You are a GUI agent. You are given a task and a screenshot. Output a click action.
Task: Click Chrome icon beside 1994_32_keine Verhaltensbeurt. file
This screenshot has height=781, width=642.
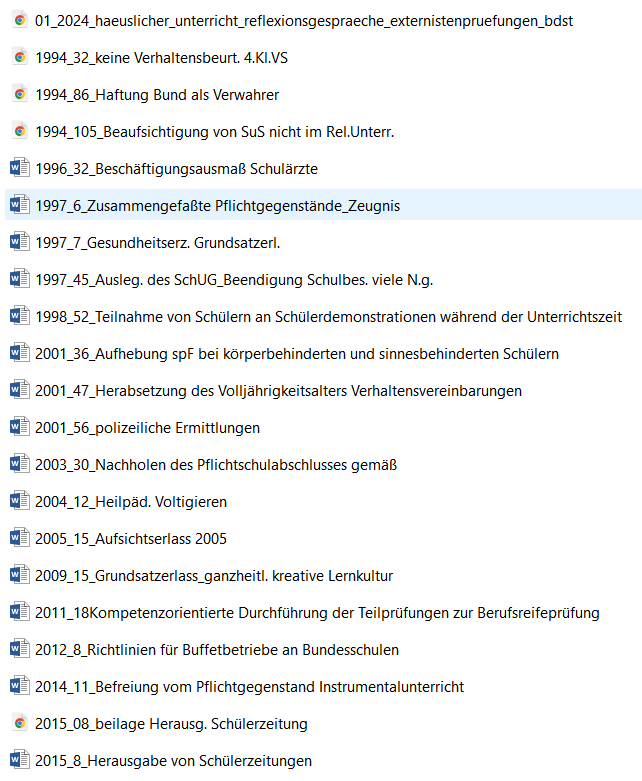click(x=19, y=57)
